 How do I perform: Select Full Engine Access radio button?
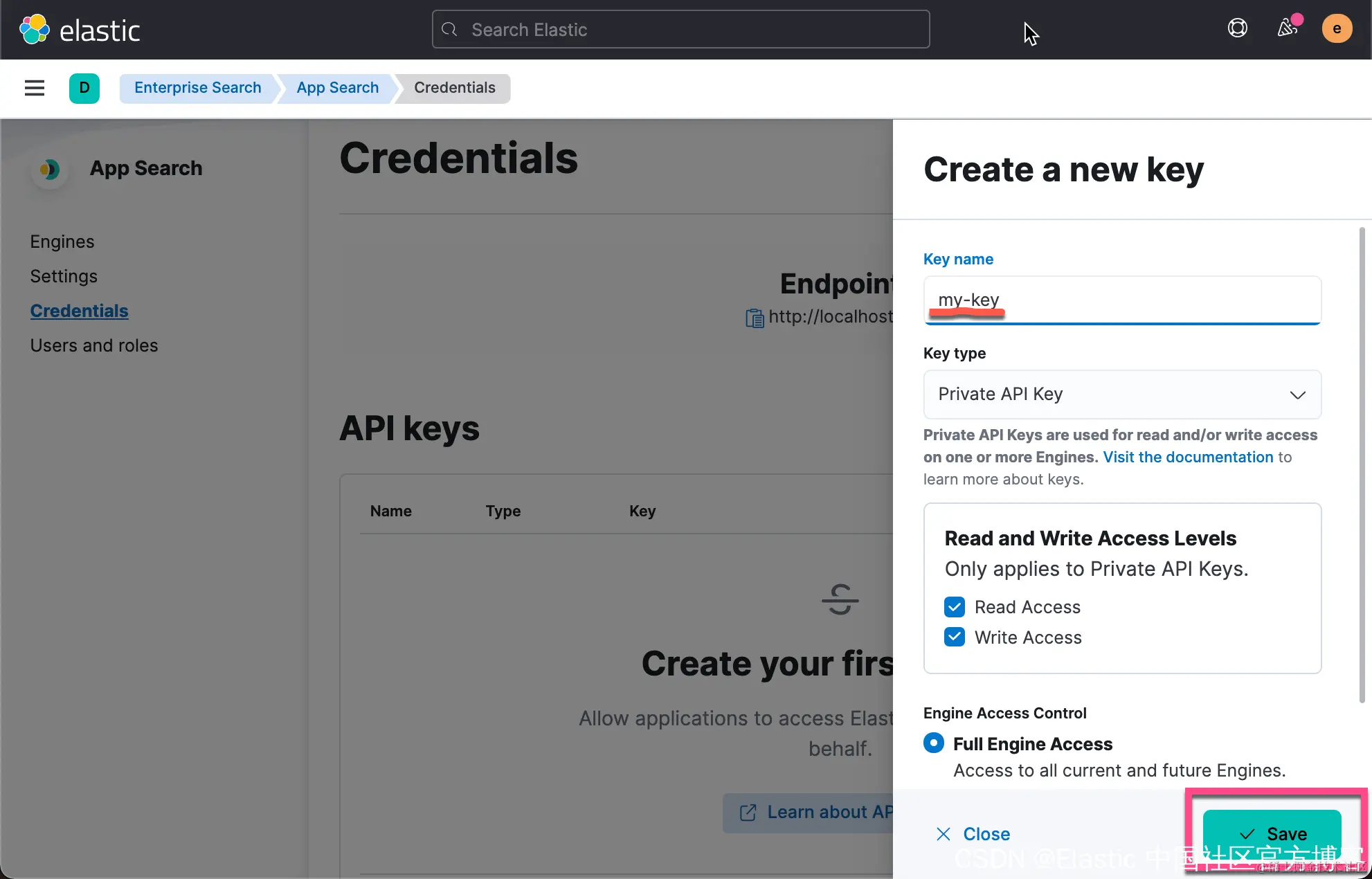pos(933,743)
